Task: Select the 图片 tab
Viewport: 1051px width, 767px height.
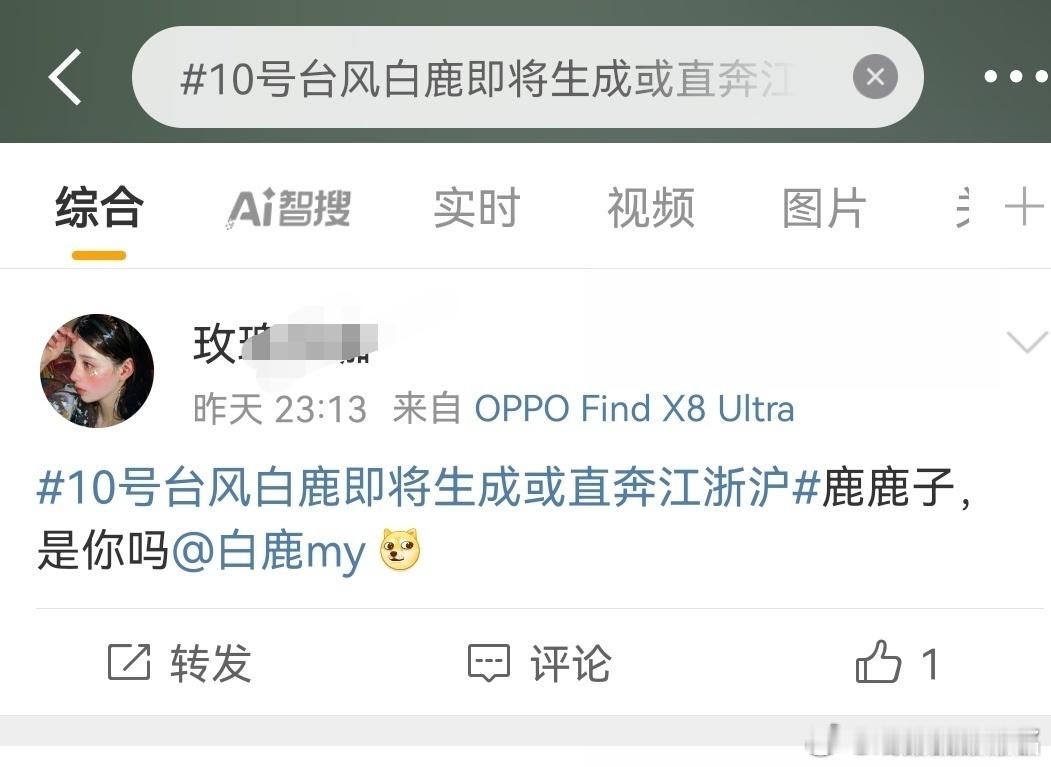Action: pyautogui.click(x=824, y=208)
